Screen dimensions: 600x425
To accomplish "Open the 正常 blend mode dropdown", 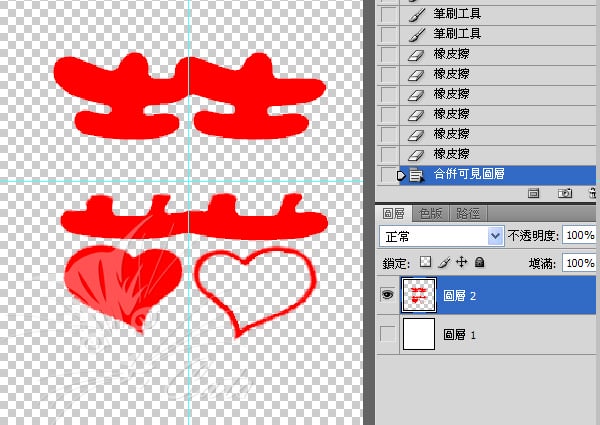I will (442, 236).
